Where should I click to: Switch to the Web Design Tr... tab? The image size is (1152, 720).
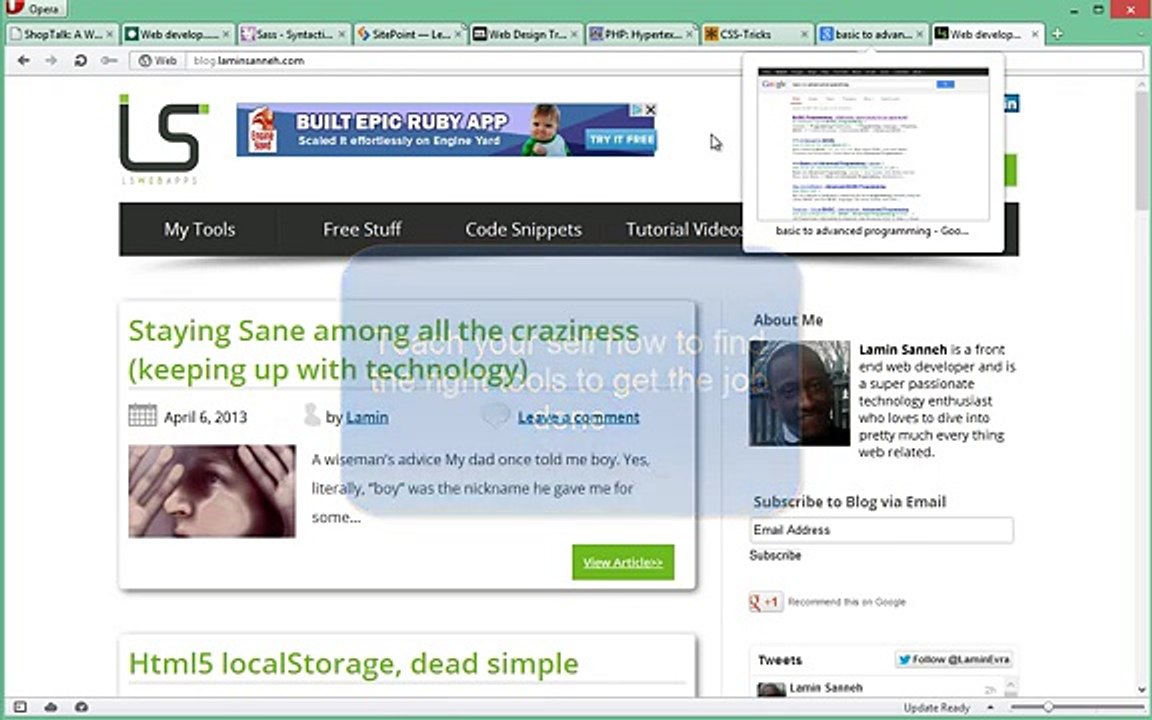tap(525, 34)
